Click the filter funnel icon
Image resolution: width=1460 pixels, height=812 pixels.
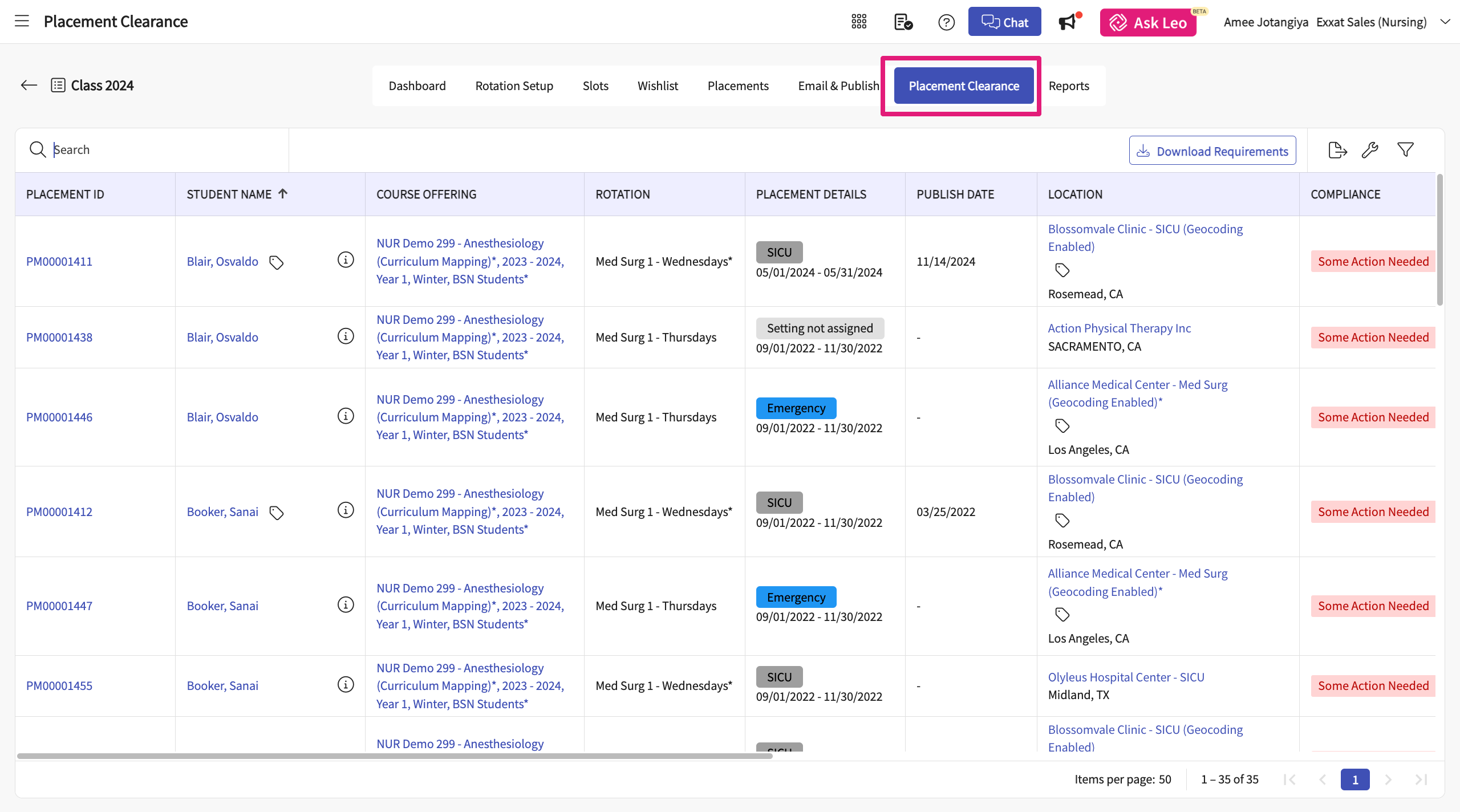click(x=1405, y=150)
